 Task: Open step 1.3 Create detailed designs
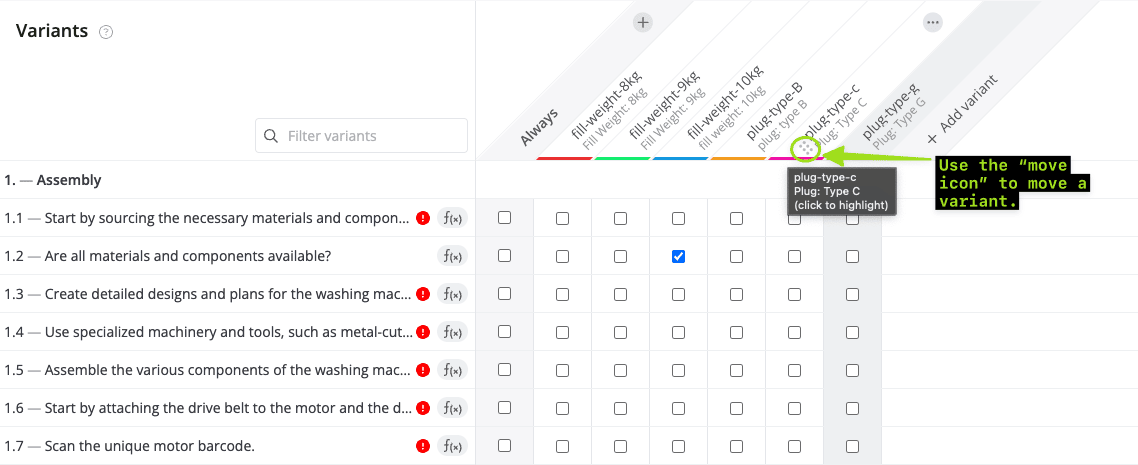pos(227,294)
